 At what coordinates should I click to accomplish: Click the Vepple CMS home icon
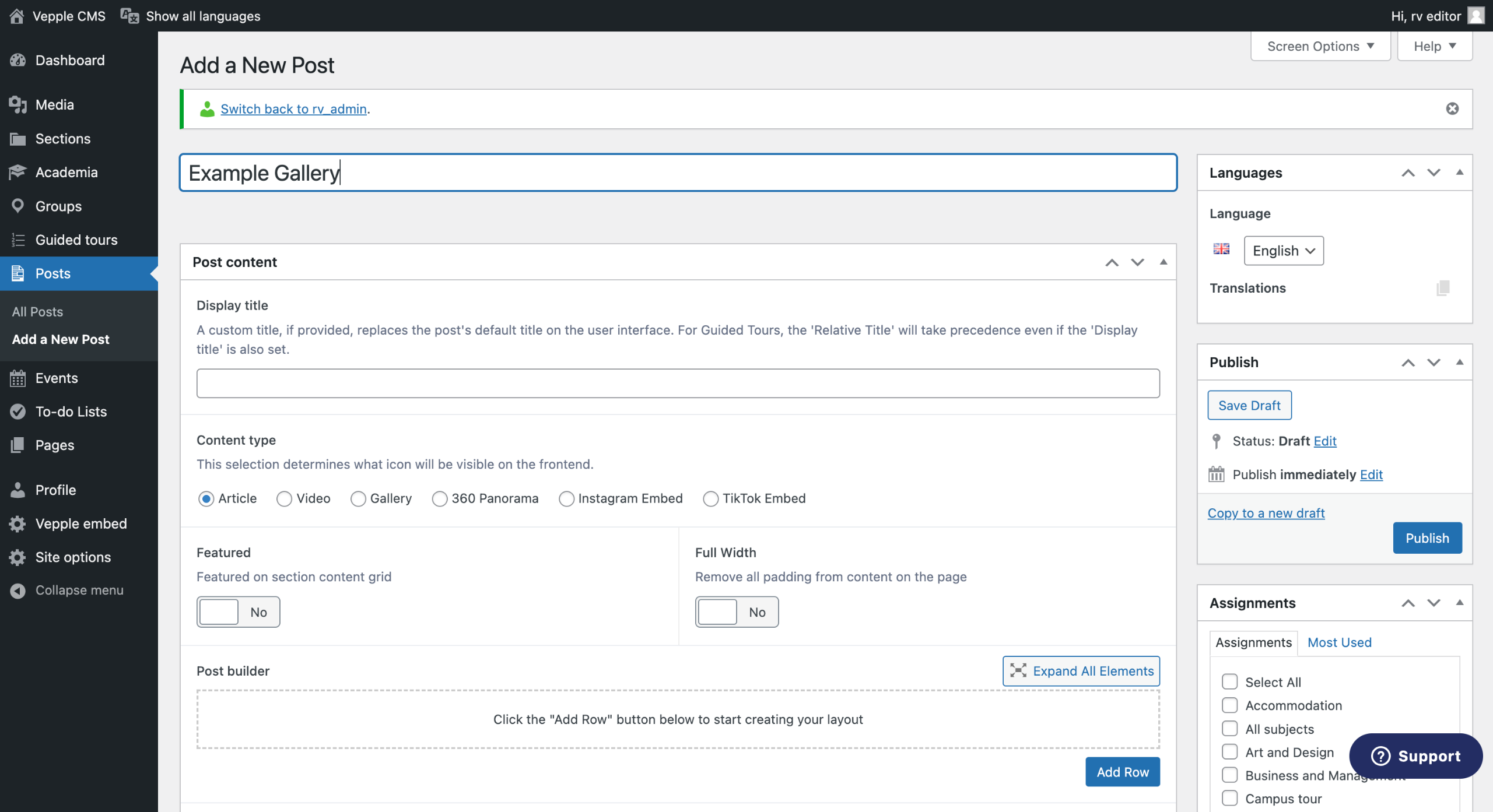[17, 16]
